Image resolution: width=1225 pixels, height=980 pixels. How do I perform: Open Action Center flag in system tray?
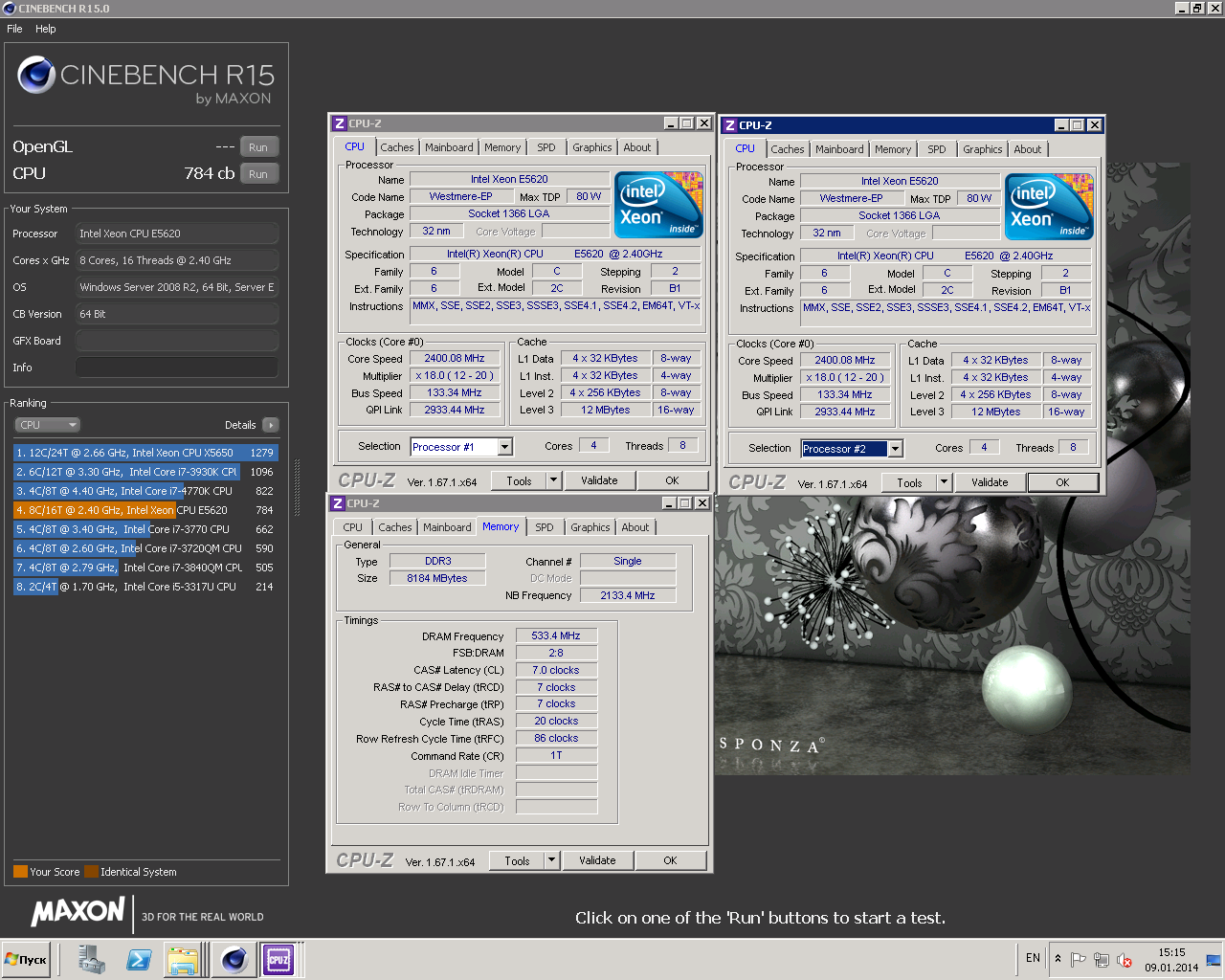coord(1079,959)
